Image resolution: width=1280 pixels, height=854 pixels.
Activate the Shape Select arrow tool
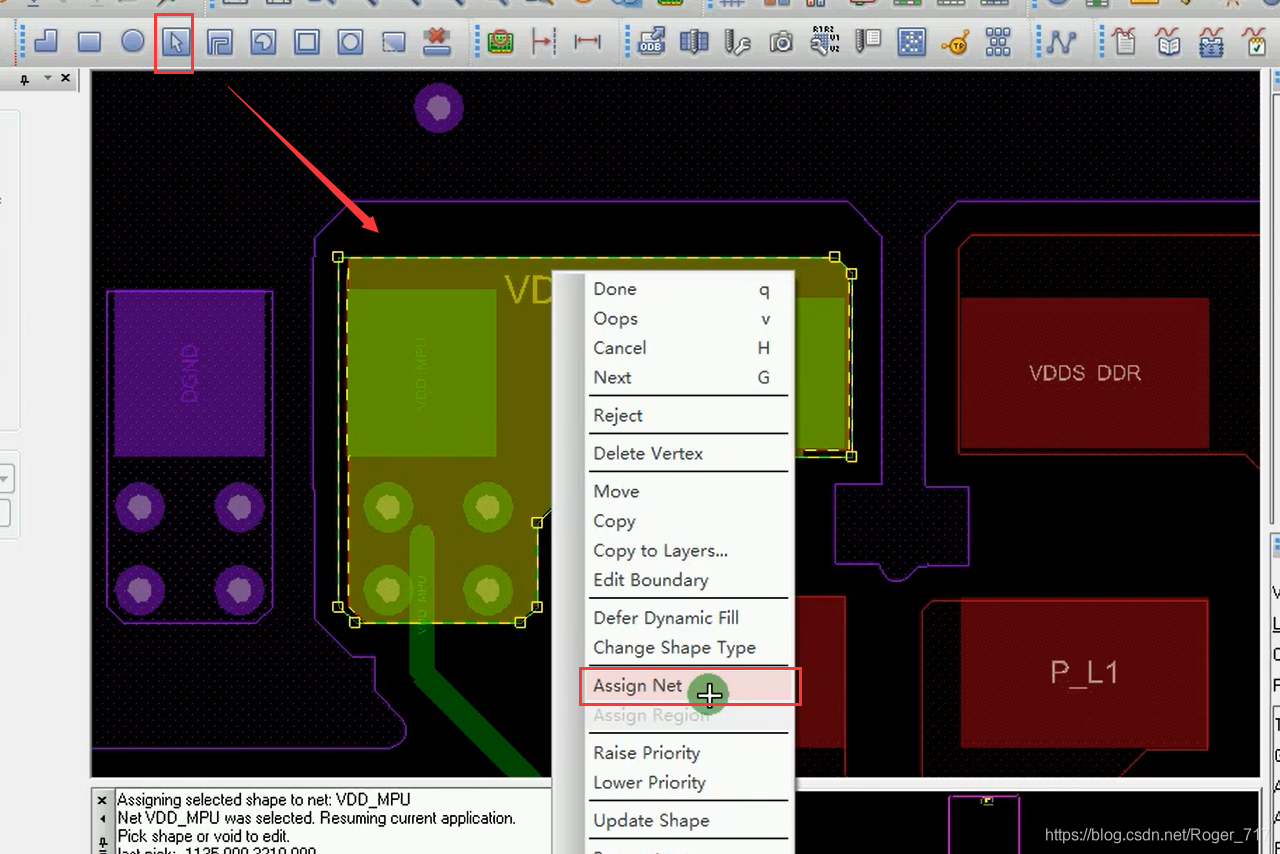point(175,42)
